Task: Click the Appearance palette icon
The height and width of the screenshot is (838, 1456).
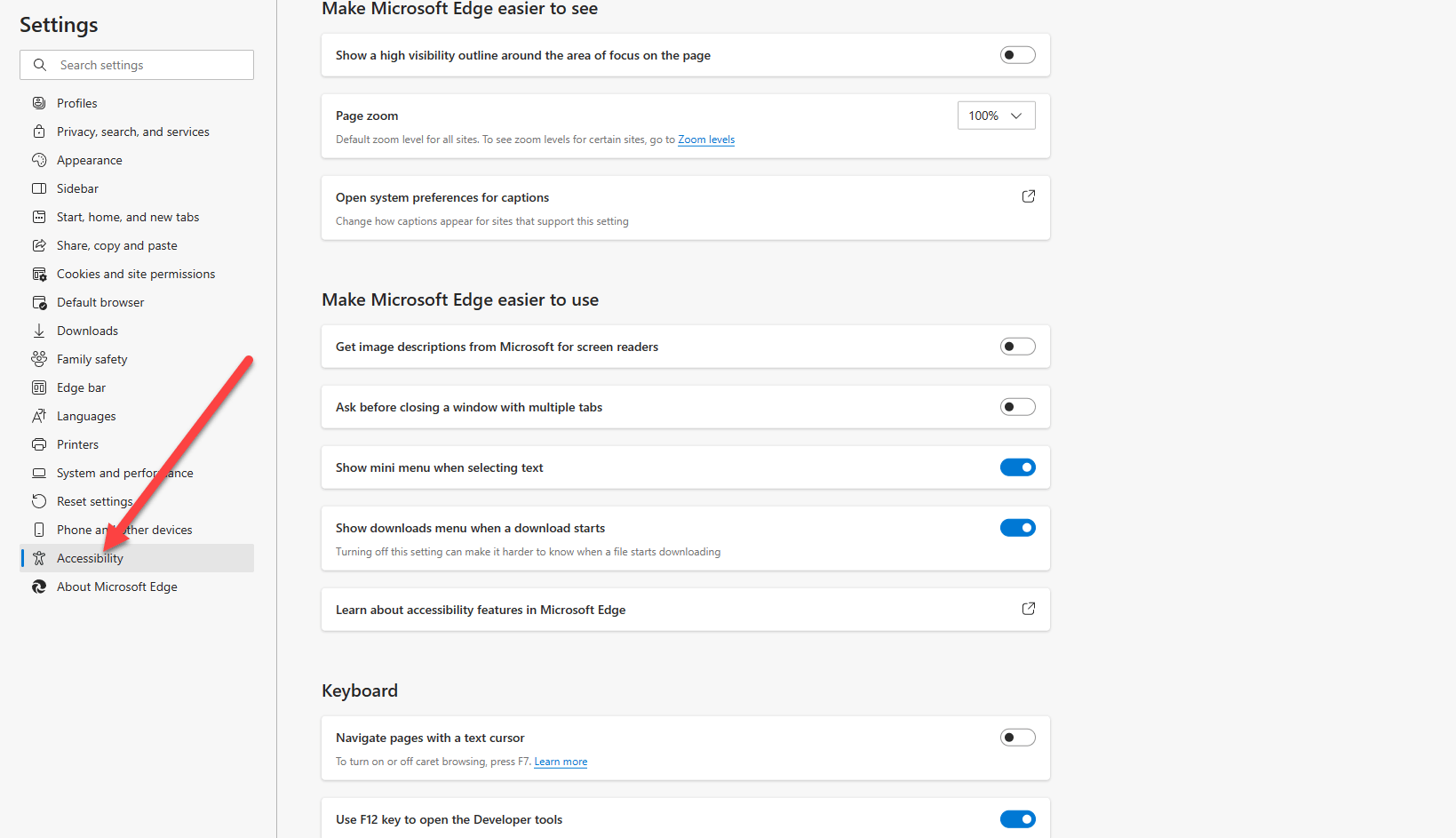Action: coord(39,160)
